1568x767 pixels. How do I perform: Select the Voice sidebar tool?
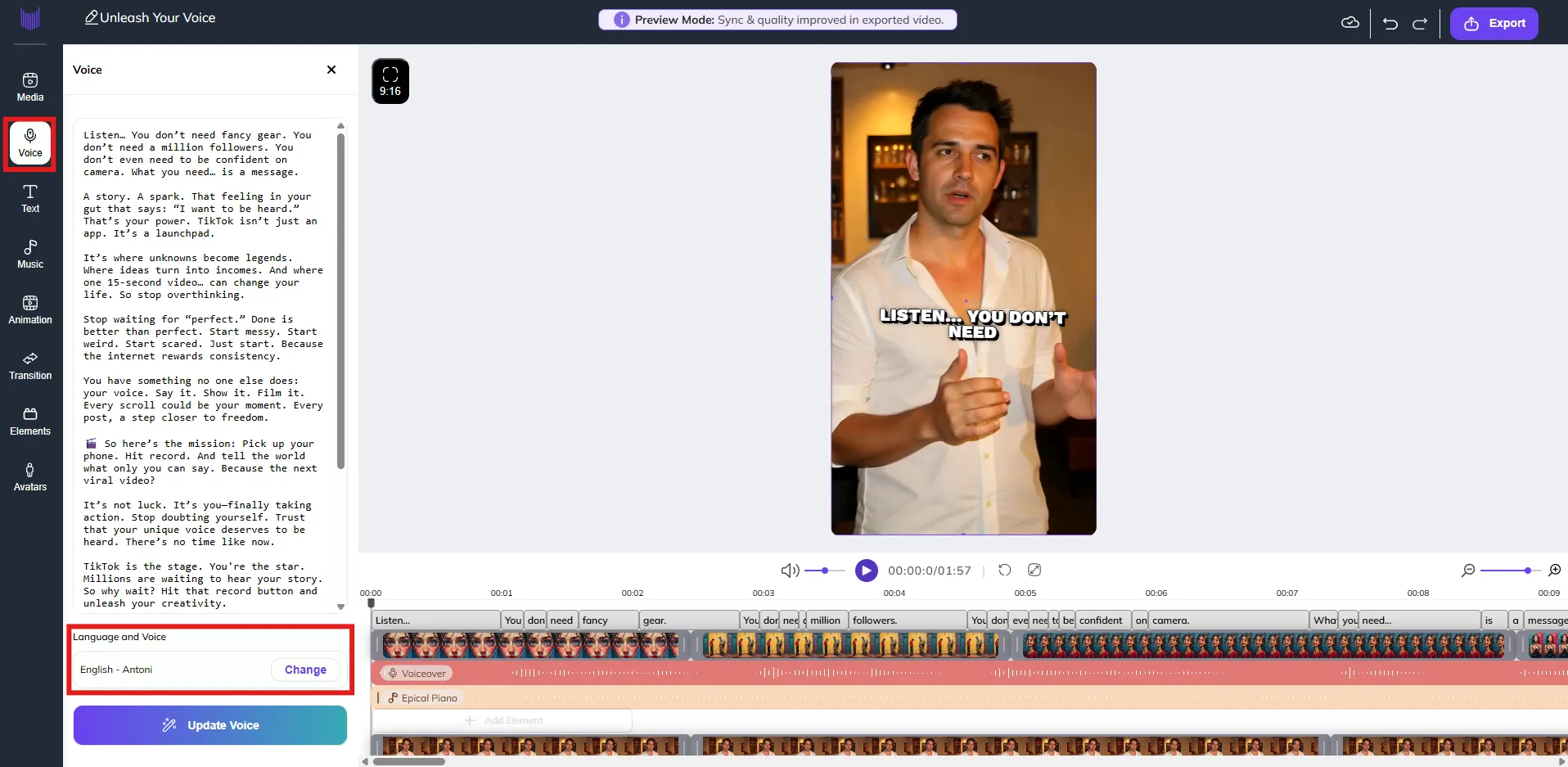tap(30, 143)
